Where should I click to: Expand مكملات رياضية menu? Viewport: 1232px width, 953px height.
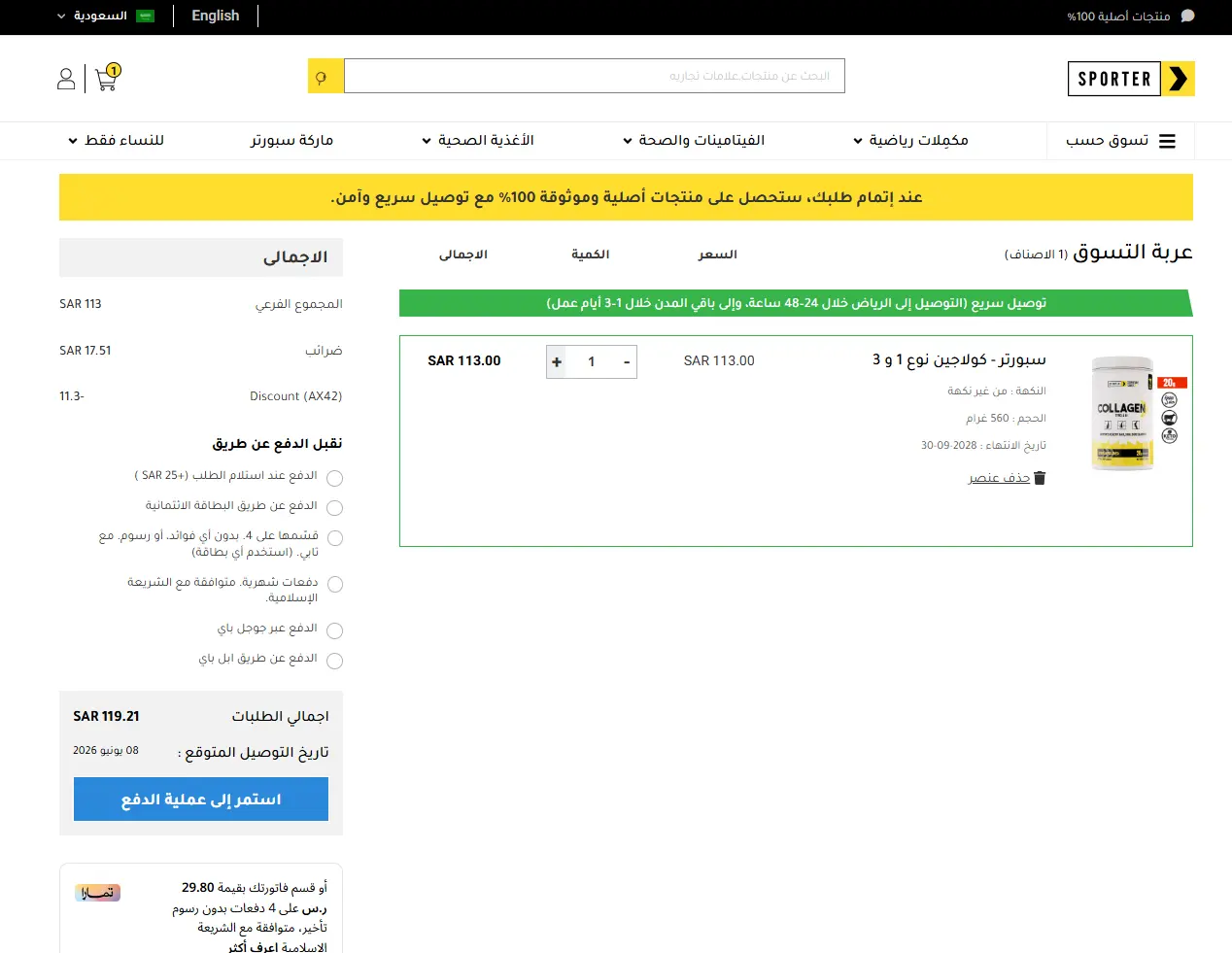coord(910,141)
